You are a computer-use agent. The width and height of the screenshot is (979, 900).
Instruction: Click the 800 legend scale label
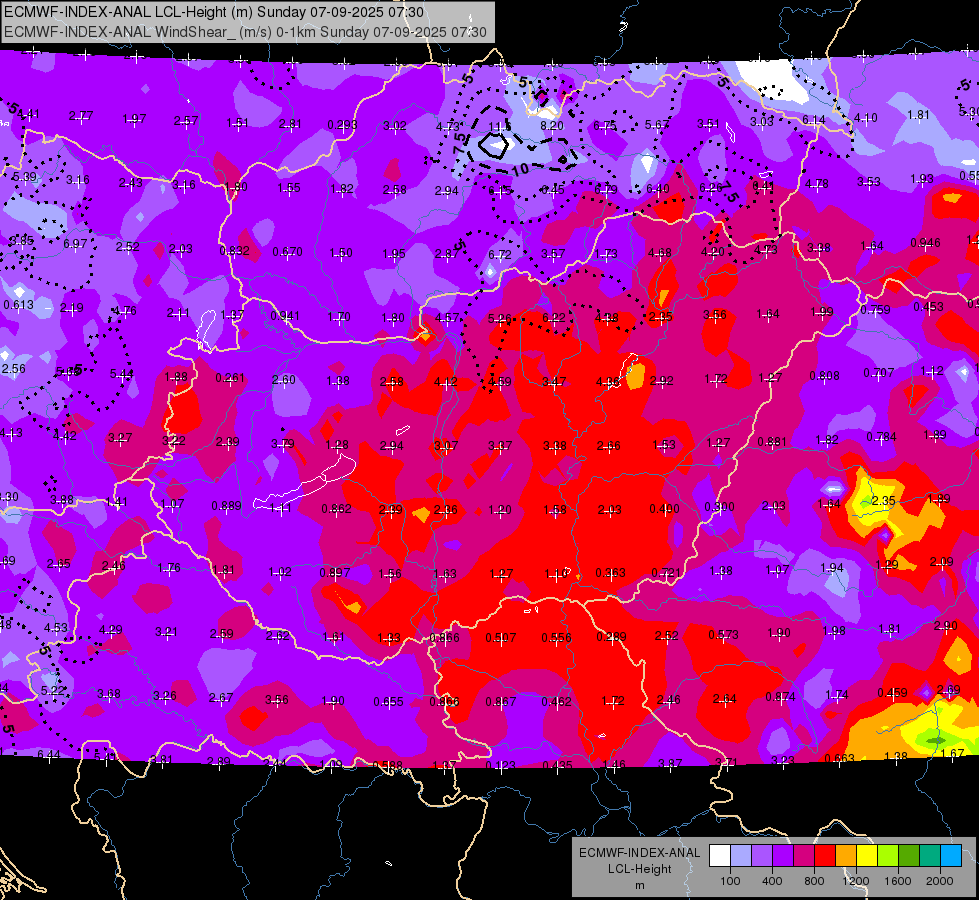point(814,881)
